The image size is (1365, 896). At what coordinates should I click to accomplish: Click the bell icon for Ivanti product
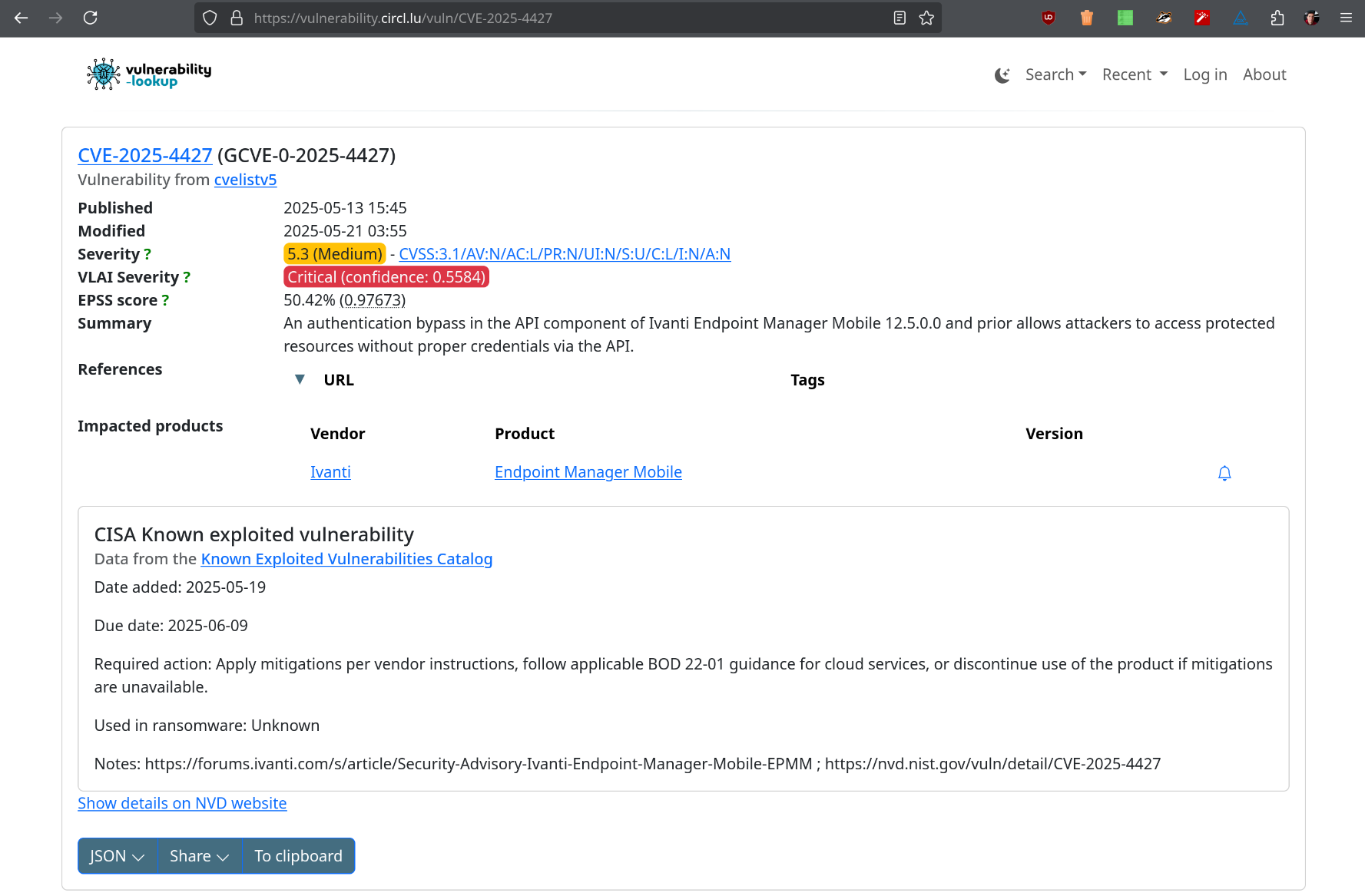(1224, 473)
